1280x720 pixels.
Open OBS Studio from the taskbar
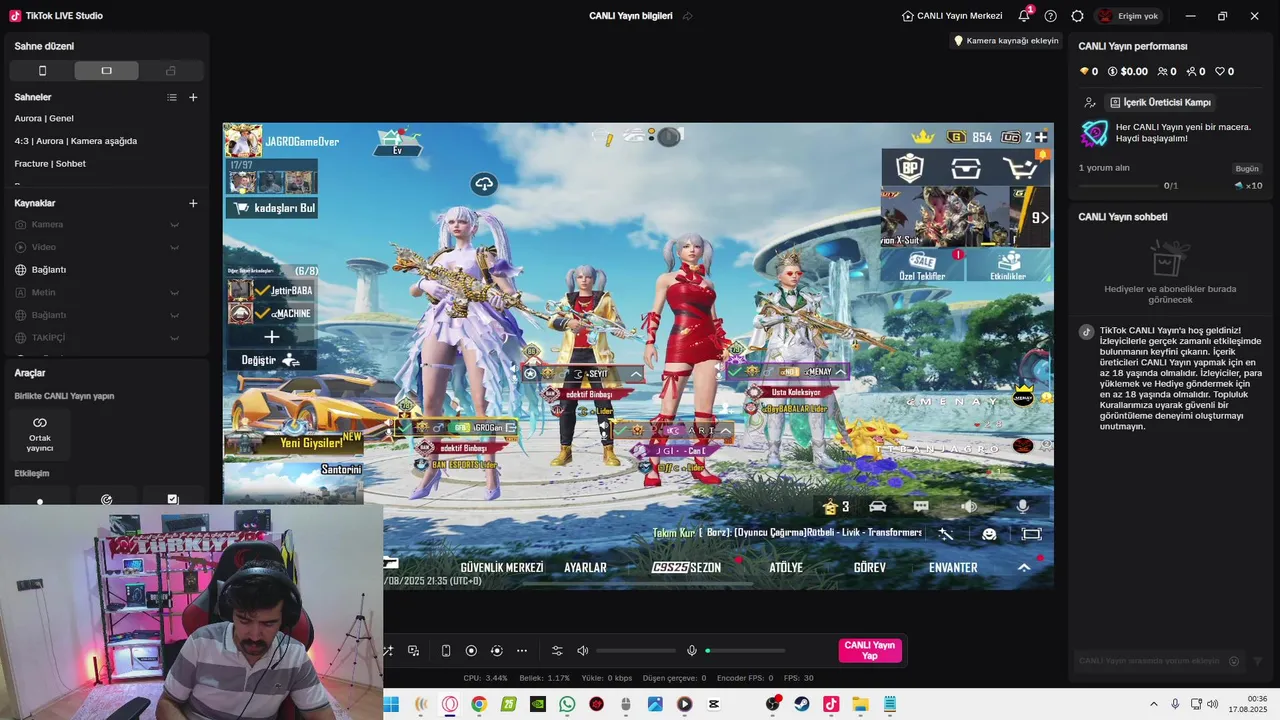(772, 704)
